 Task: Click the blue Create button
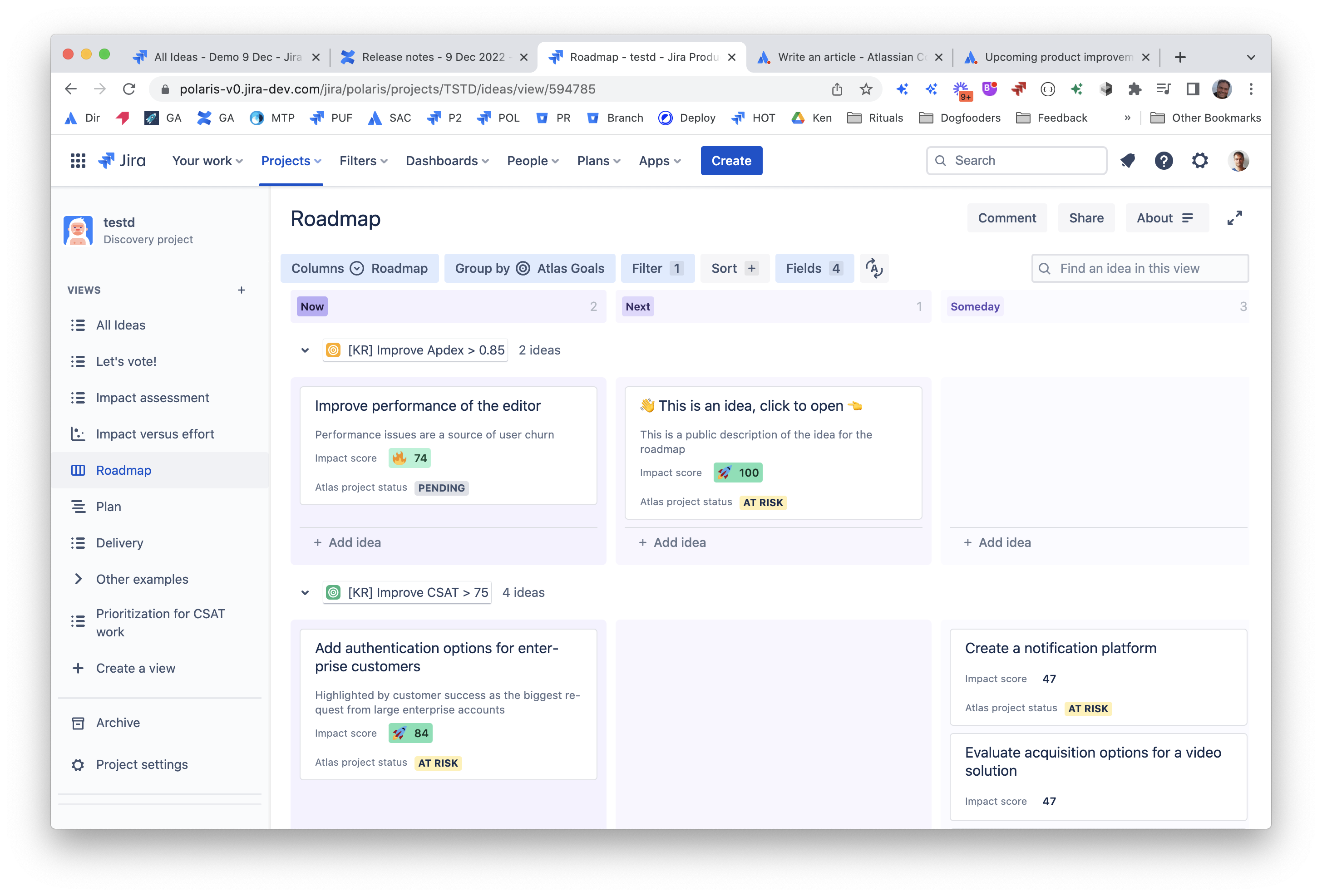coord(731,160)
